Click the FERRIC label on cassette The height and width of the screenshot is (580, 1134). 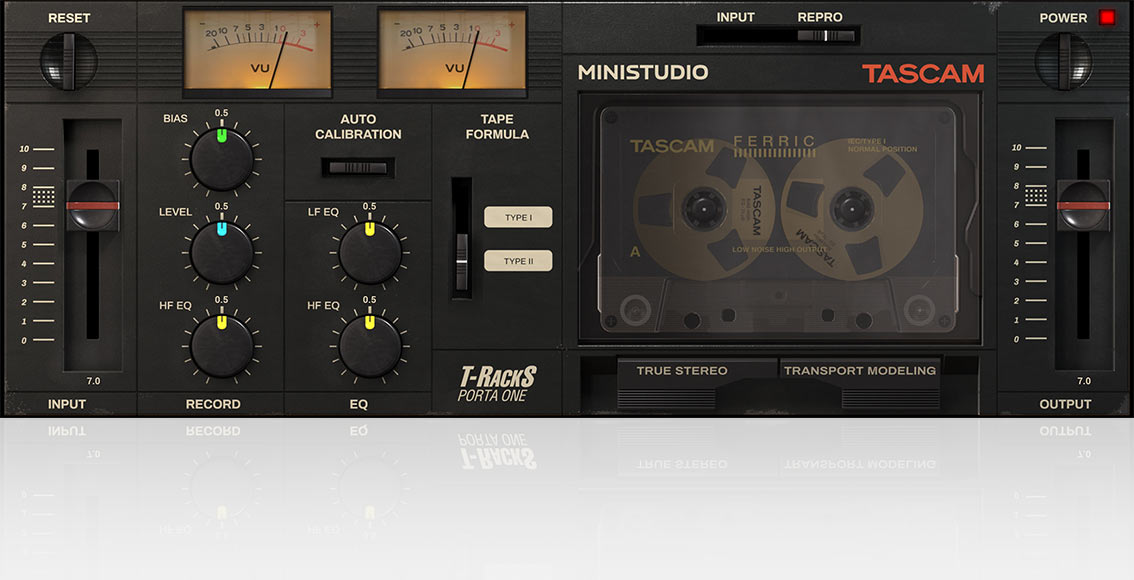pyautogui.click(x=774, y=141)
